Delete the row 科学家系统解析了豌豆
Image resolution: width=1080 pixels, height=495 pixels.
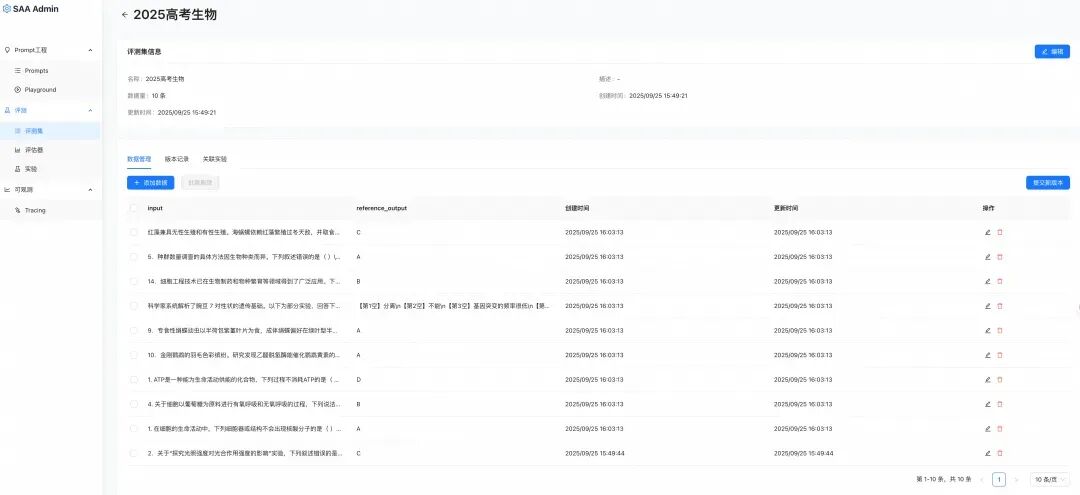(1000, 306)
